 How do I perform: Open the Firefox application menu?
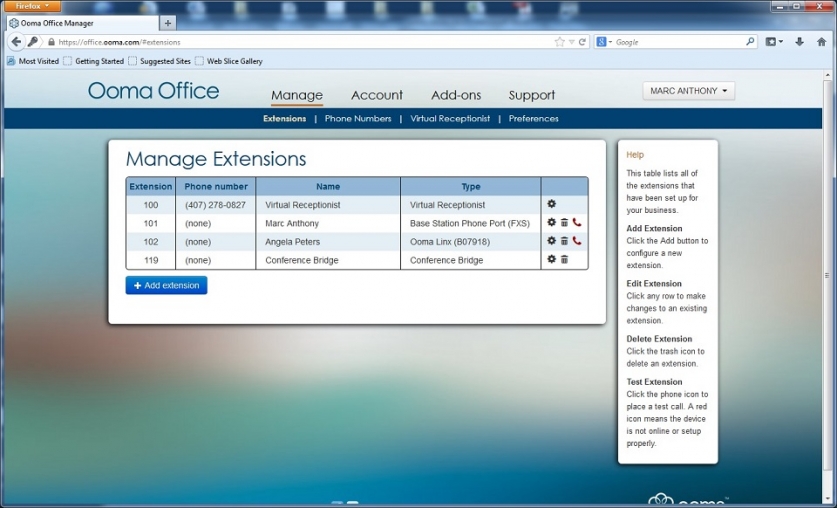[32, 6]
